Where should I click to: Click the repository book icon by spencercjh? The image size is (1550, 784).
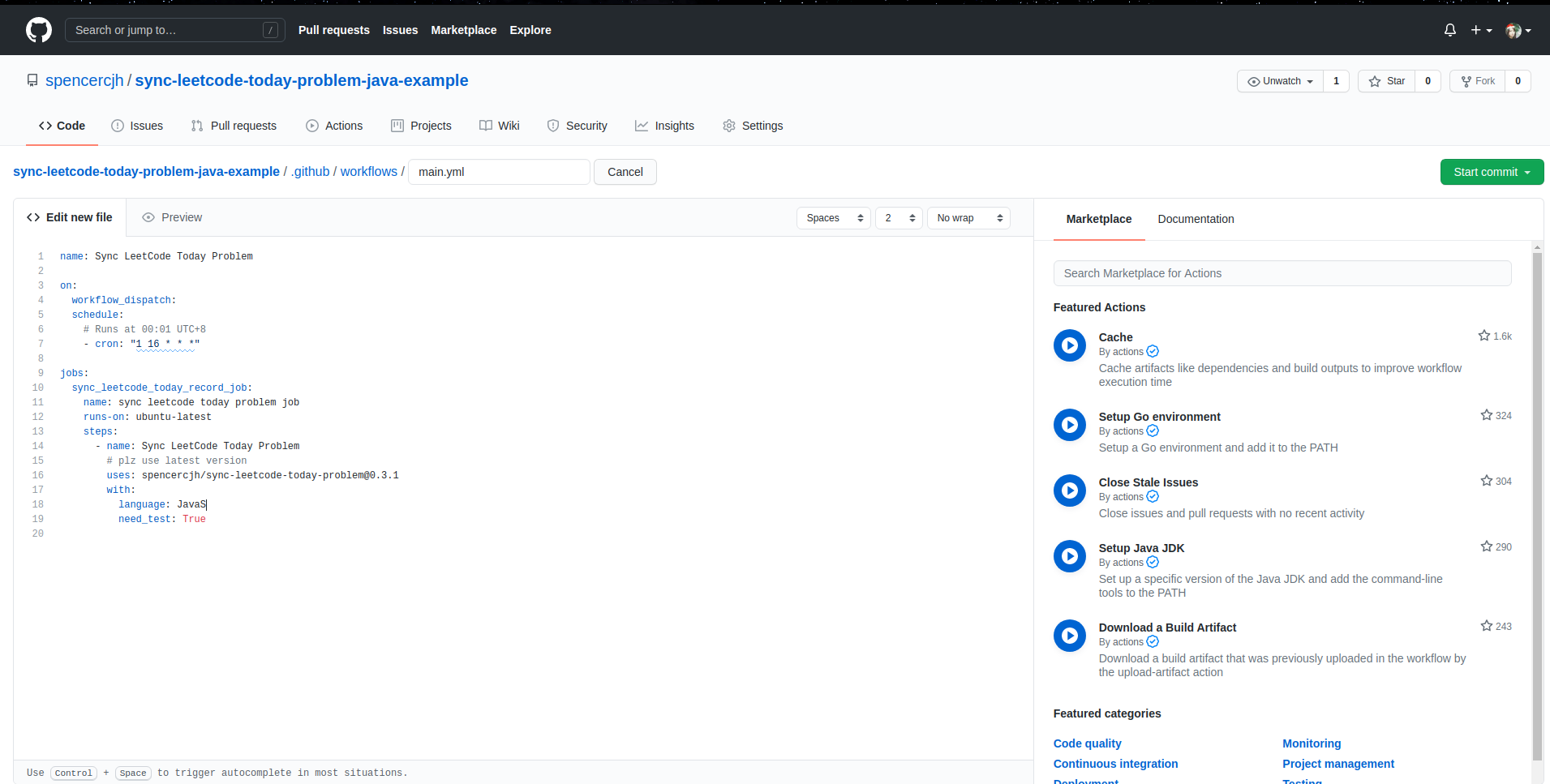coord(32,80)
